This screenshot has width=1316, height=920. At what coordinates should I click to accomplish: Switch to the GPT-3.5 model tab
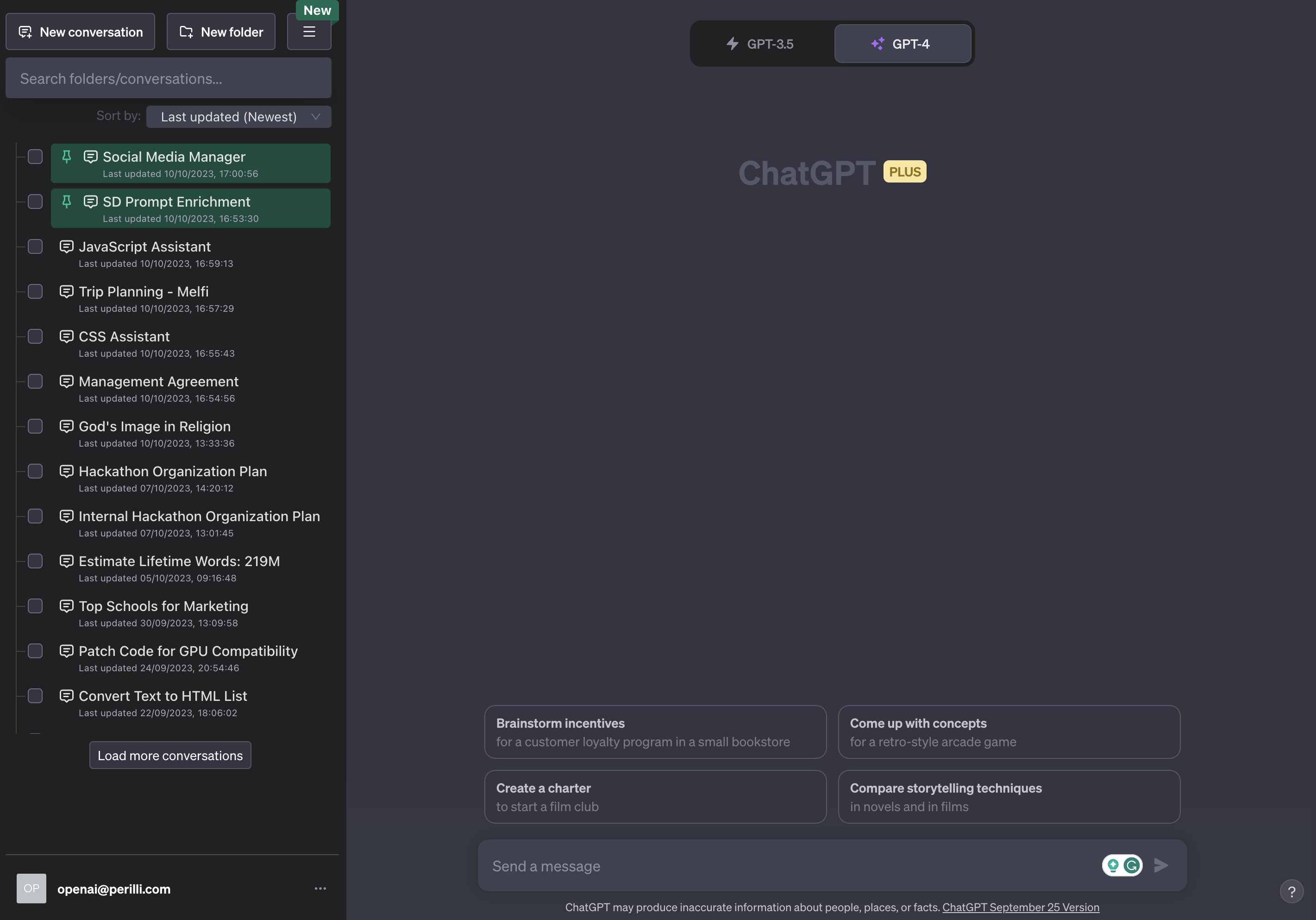click(x=761, y=44)
